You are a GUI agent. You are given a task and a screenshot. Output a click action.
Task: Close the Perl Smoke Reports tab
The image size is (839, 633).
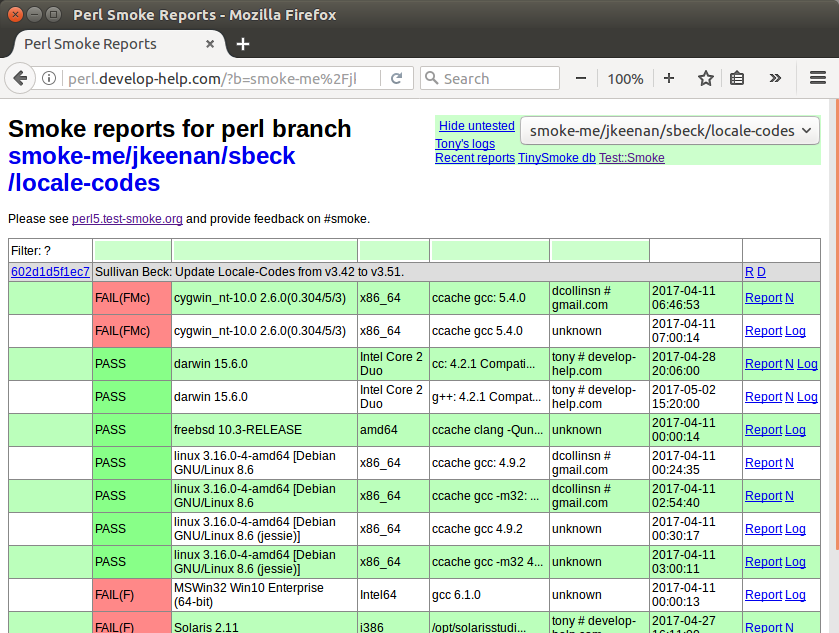point(210,44)
